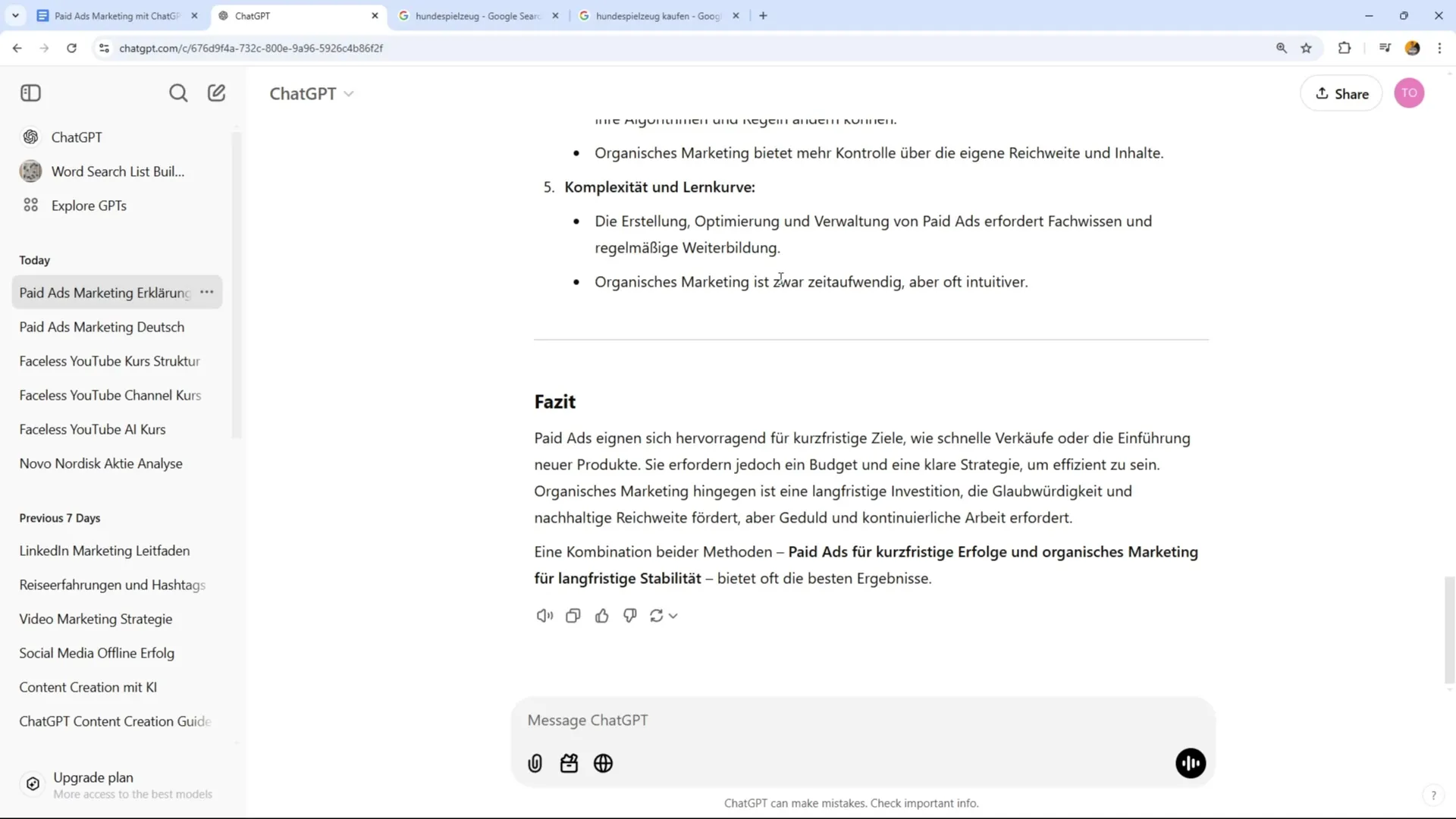Screen dimensions: 1456x819
Task: Switch to the hundespielzeug kaufen Google tab
Action: click(x=658, y=15)
